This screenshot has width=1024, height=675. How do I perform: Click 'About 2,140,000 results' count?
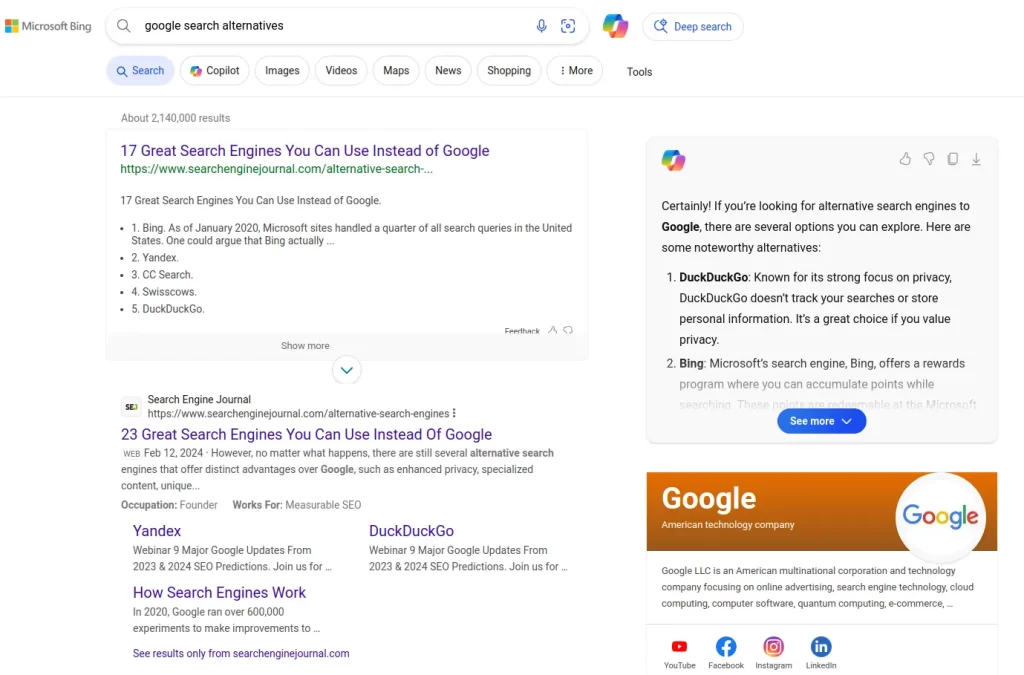(176, 118)
